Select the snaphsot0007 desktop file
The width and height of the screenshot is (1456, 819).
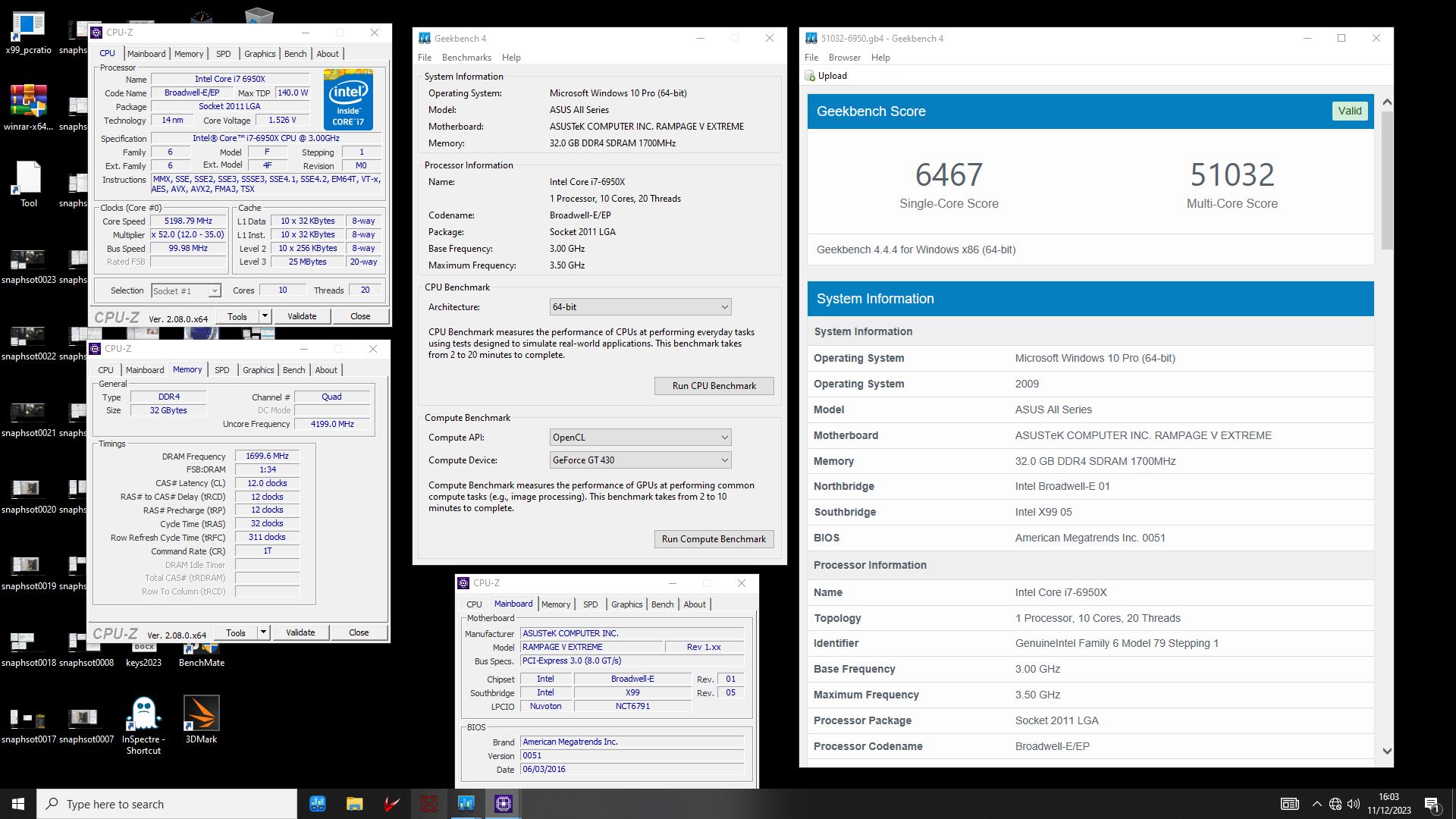click(86, 726)
